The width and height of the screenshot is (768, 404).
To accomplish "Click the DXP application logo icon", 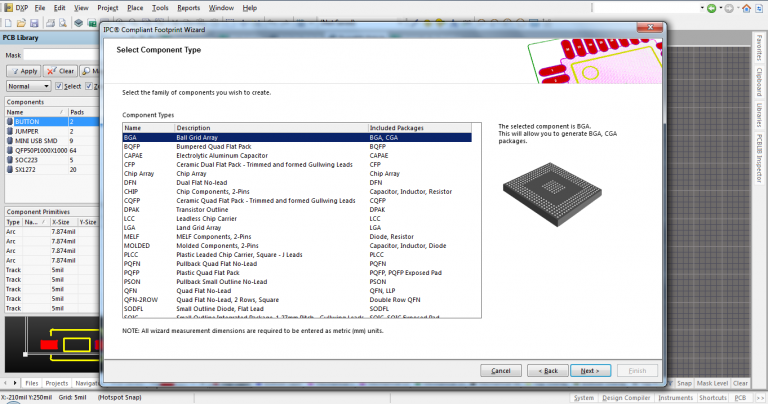I will point(8,8).
